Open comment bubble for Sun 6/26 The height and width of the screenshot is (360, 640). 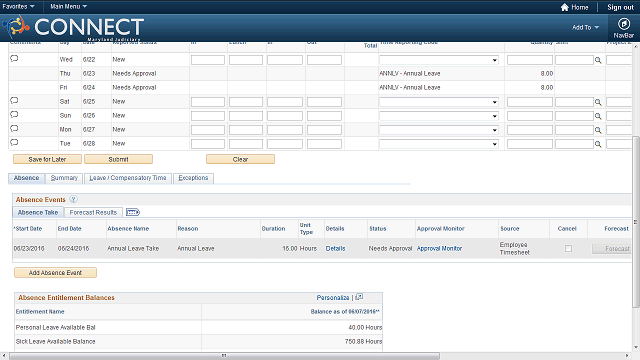(14, 115)
